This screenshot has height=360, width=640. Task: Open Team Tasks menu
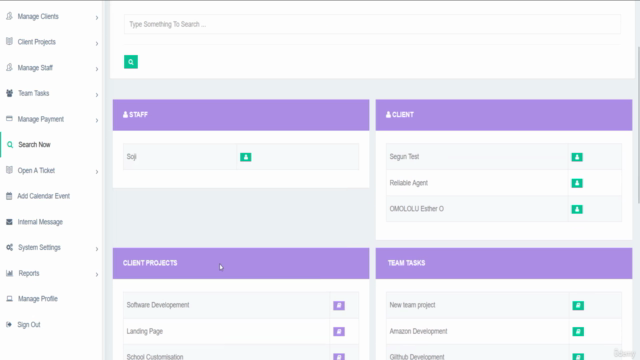pos(33,93)
